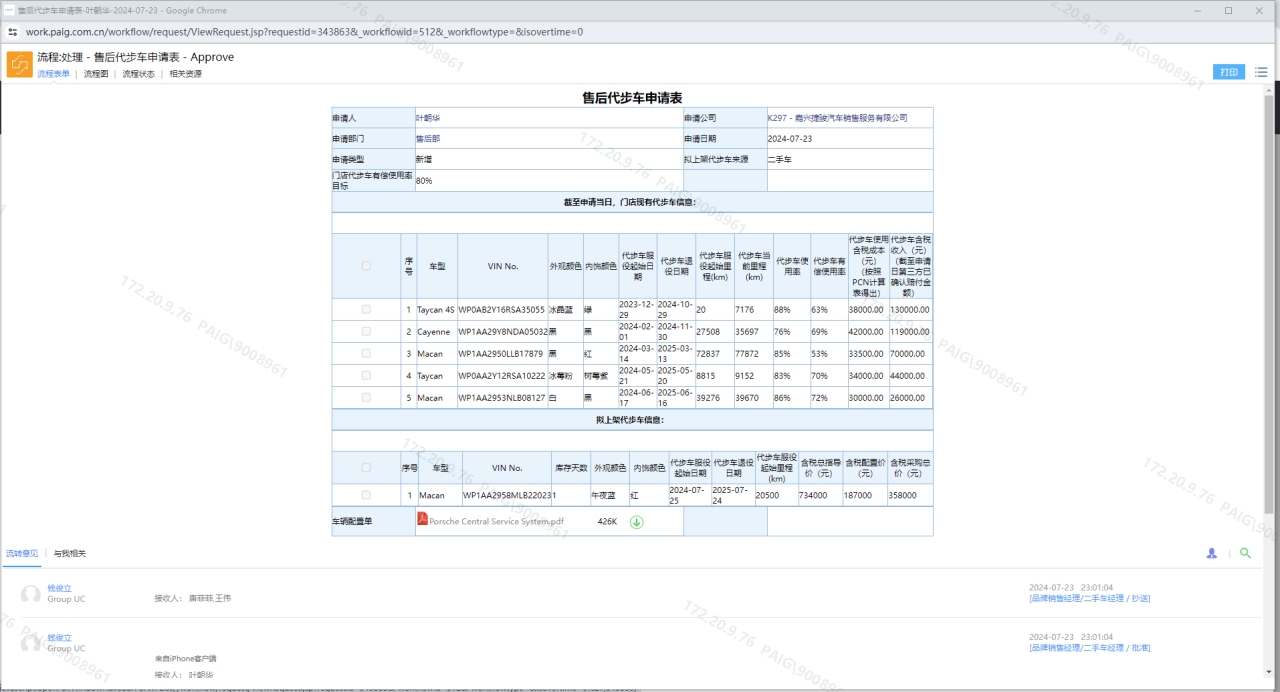
Task: Click the green search magnifier icon
Action: pos(1245,552)
